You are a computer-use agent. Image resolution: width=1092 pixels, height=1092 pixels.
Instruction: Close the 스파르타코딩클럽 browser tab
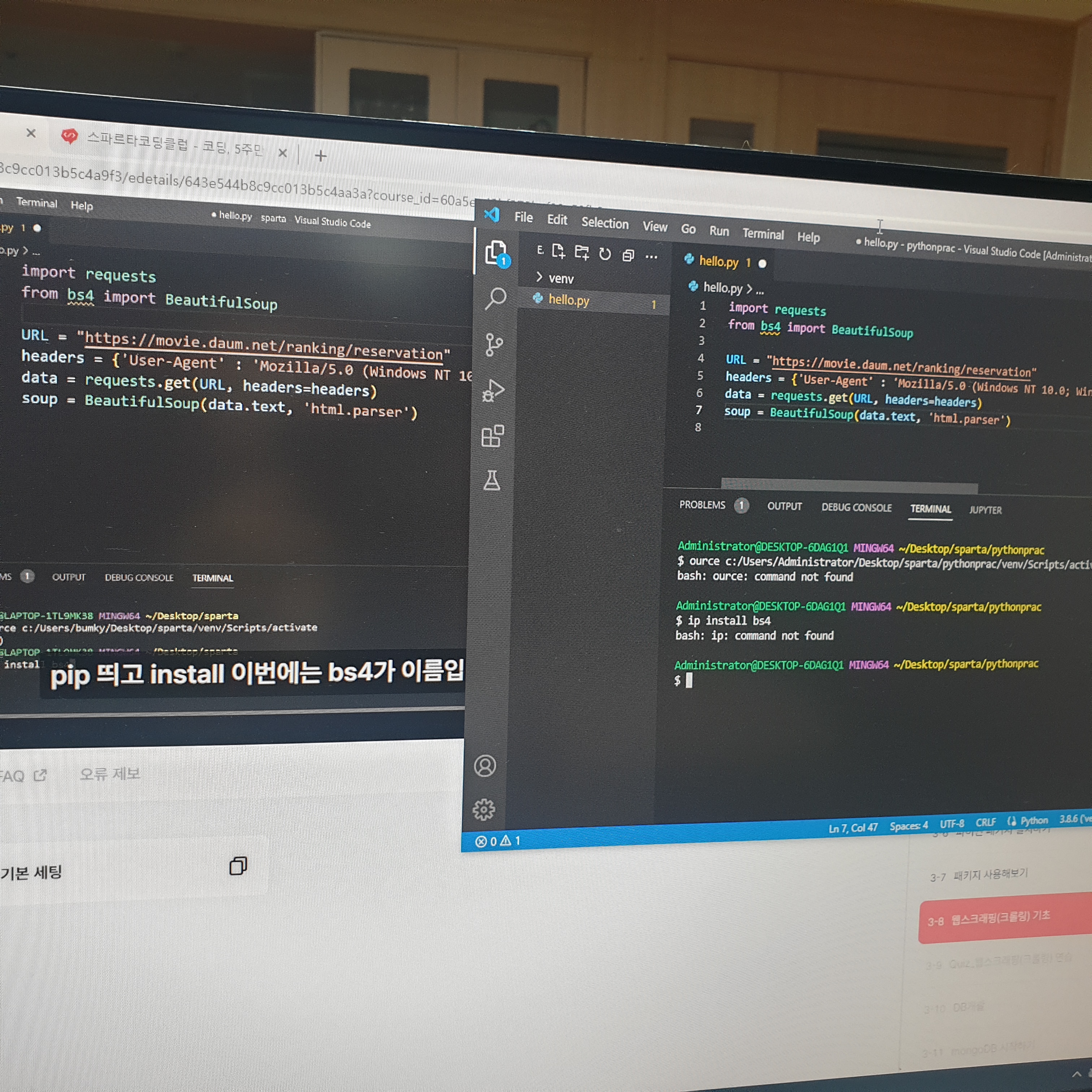[283, 153]
